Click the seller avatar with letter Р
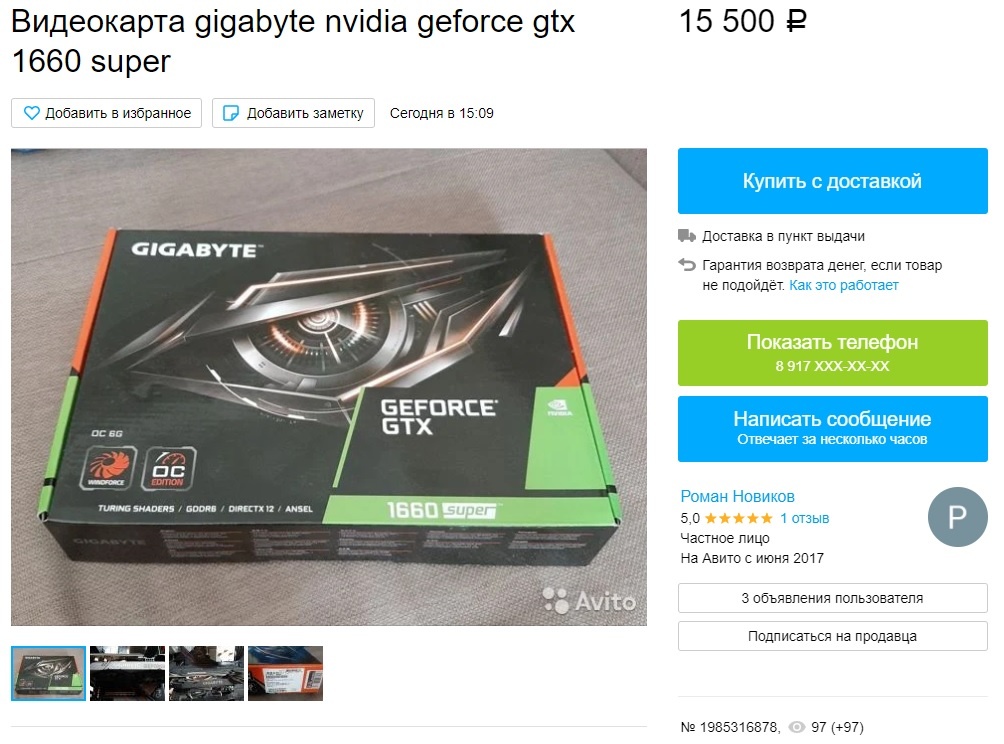 957,517
